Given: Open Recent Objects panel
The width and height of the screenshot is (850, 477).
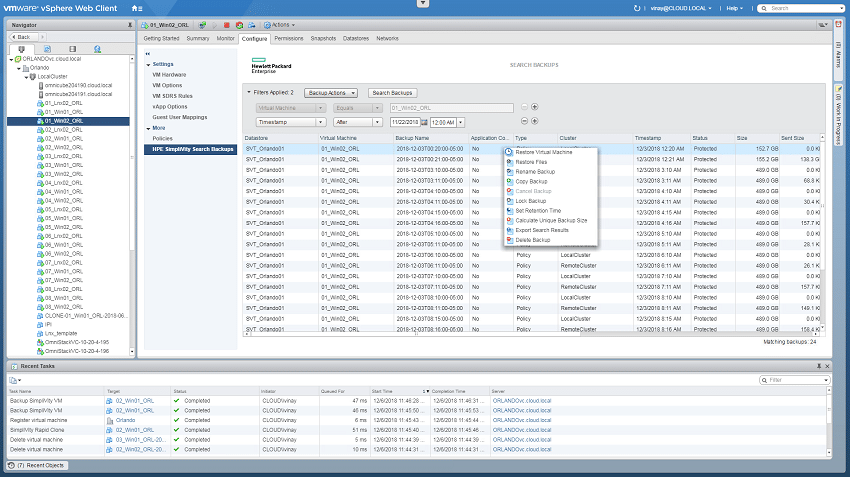Looking at the screenshot, I should [x=37, y=465].
